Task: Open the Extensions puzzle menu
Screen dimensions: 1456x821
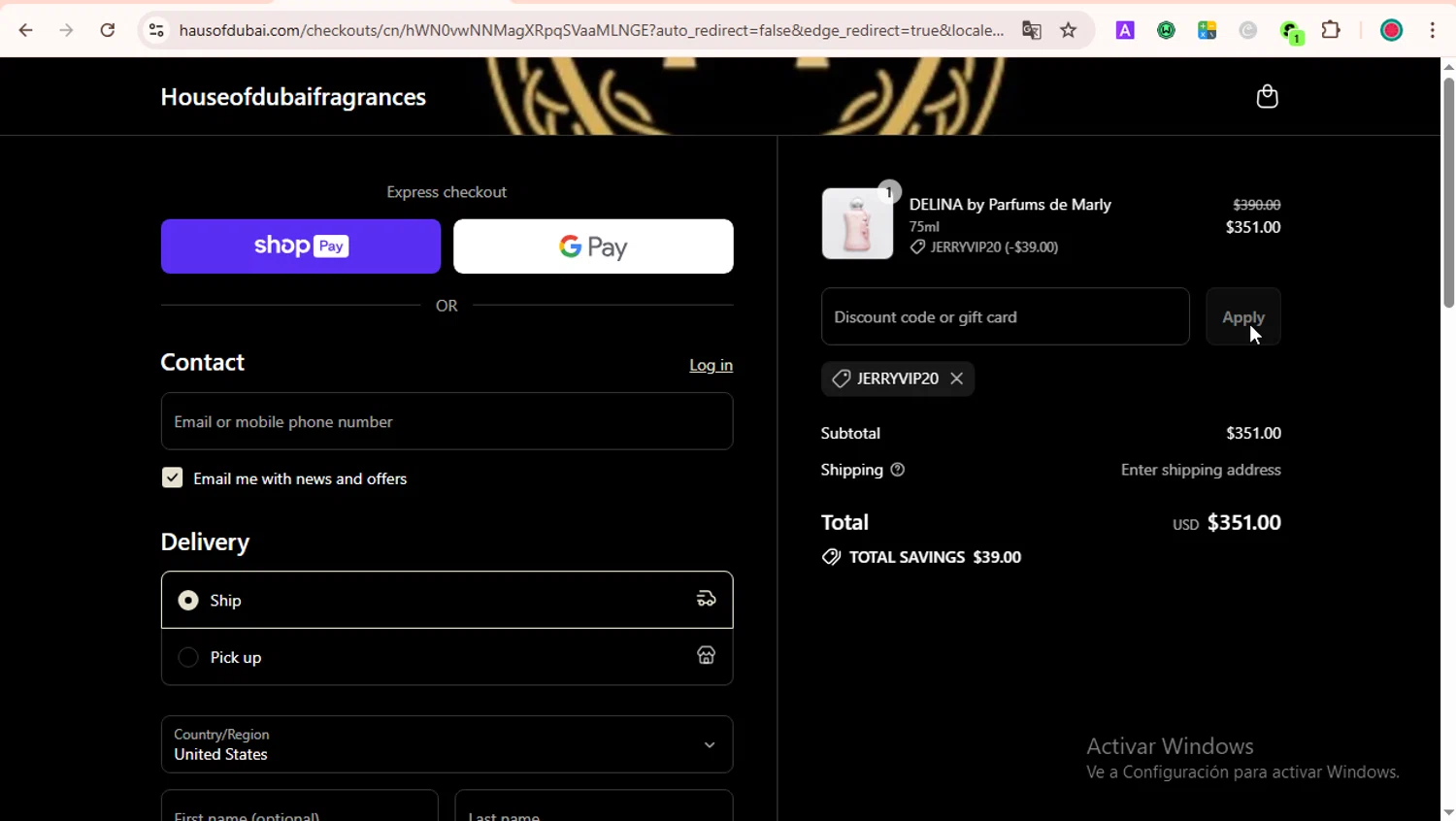Action: click(1332, 30)
